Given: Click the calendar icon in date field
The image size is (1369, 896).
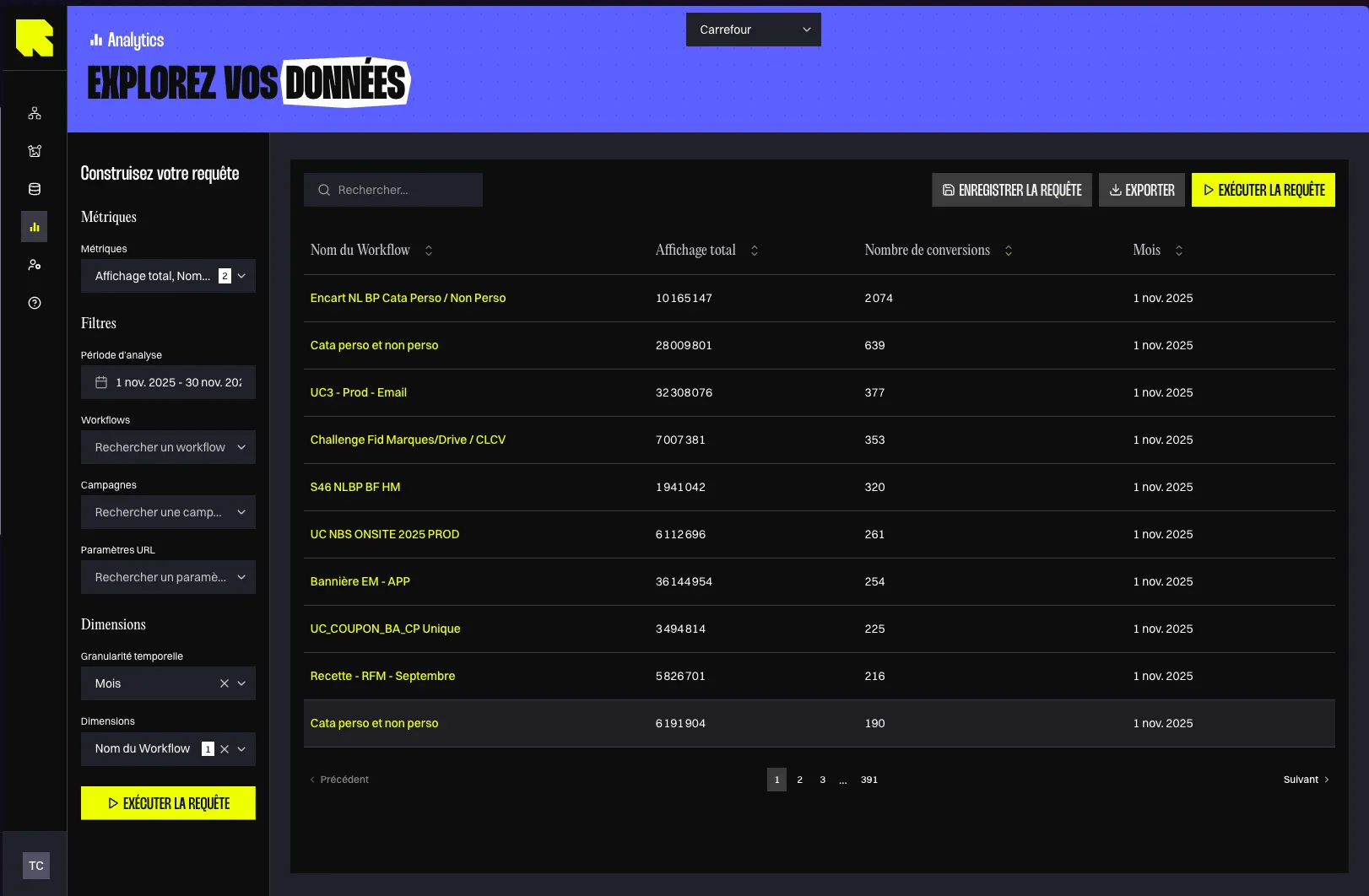Looking at the screenshot, I should 101,382.
